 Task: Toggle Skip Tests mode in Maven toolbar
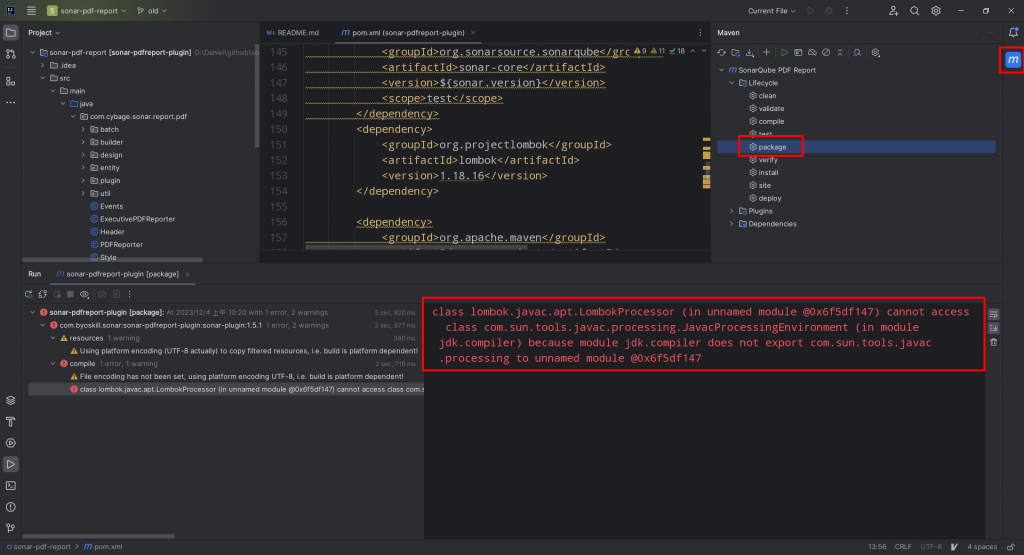tap(826, 53)
